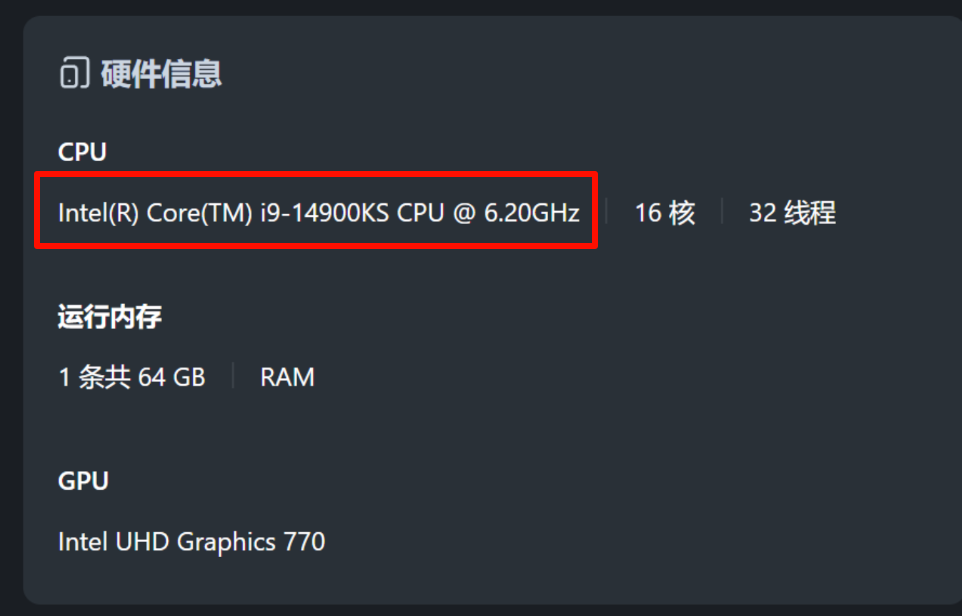Click the divider between CPU name and 16 核
Viewport: 962px width, 616px height.
[x=607, y=212]
